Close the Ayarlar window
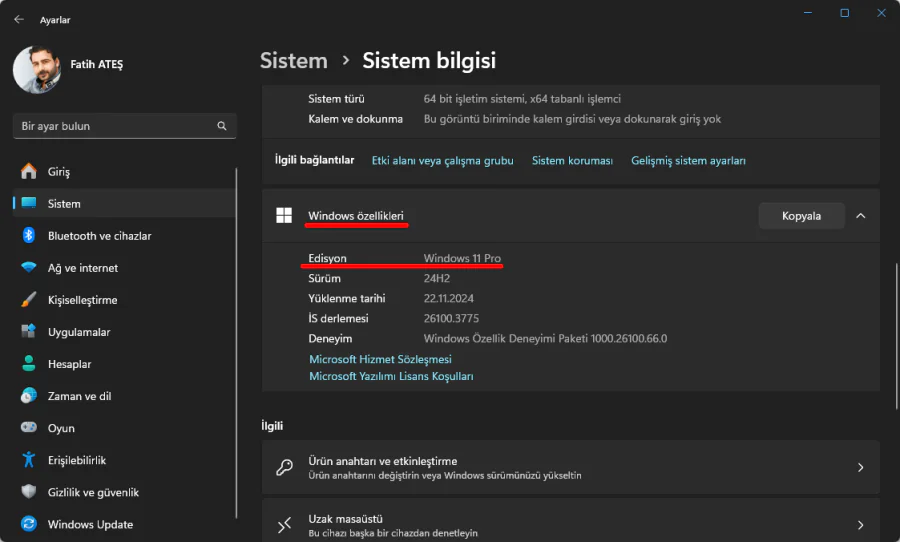 click(881, 13)
